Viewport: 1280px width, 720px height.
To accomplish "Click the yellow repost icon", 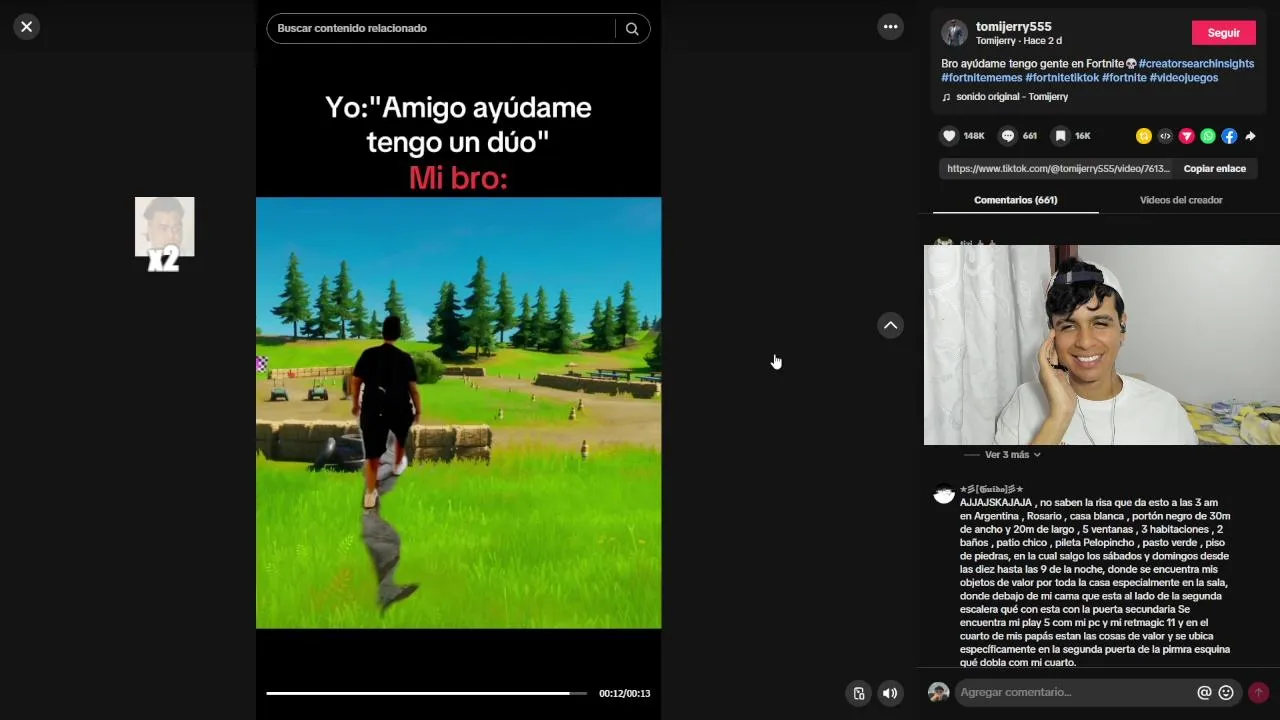I will click(1144, 136).
